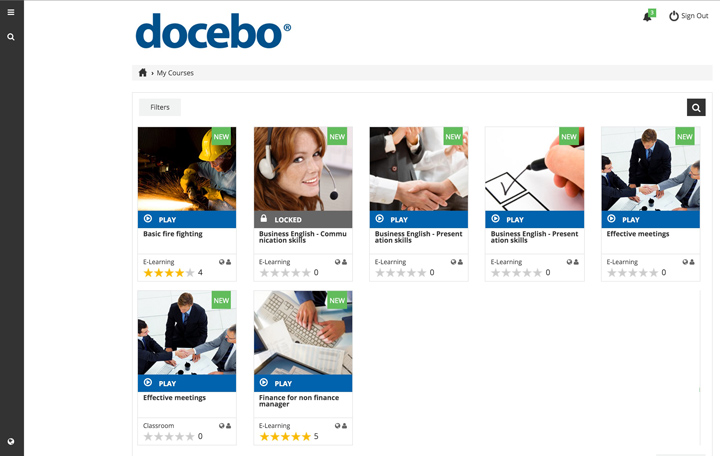Play the E-Learning Effective meetings course
720x456 pixels.
(651, 220)
